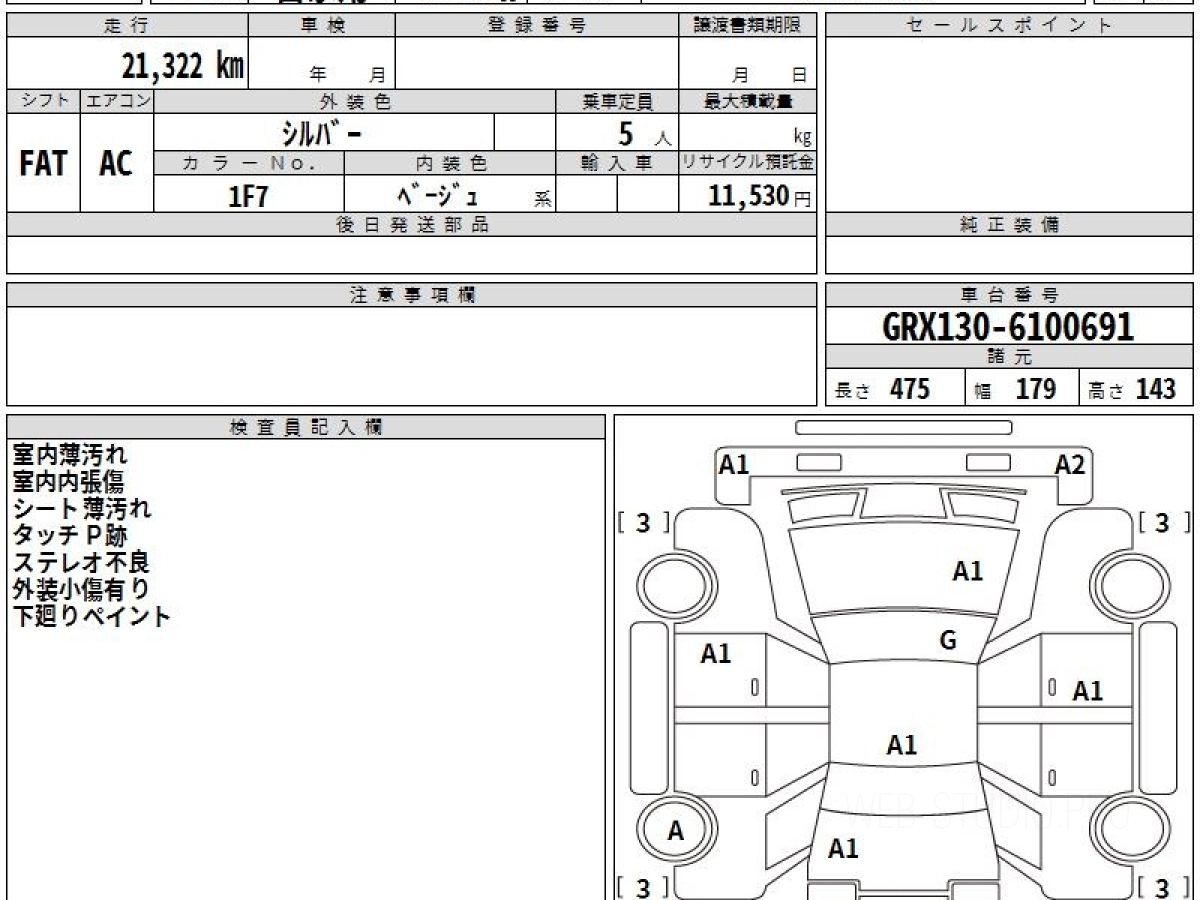The height and width of the screenshot is (900, 1200).
Task: Select the height value 143
Action: coord(1156,389)
